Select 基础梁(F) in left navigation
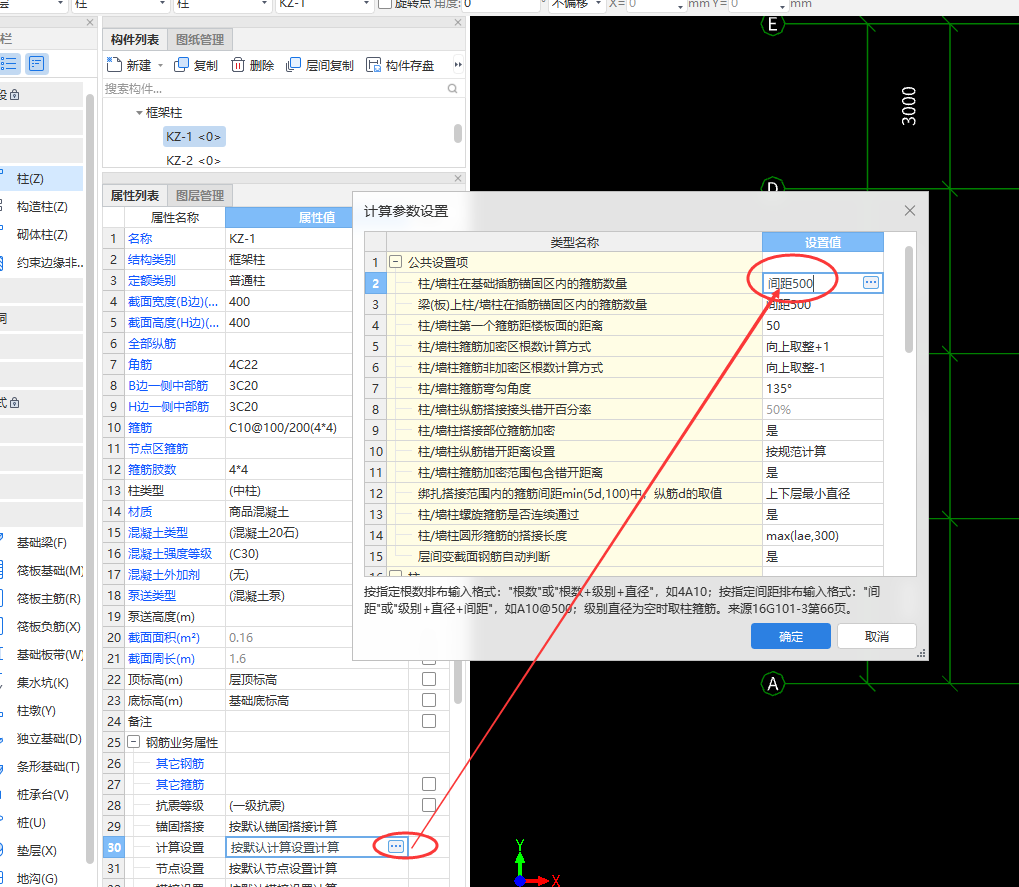The image size is (1019, 887). click(x=42, y=543)
